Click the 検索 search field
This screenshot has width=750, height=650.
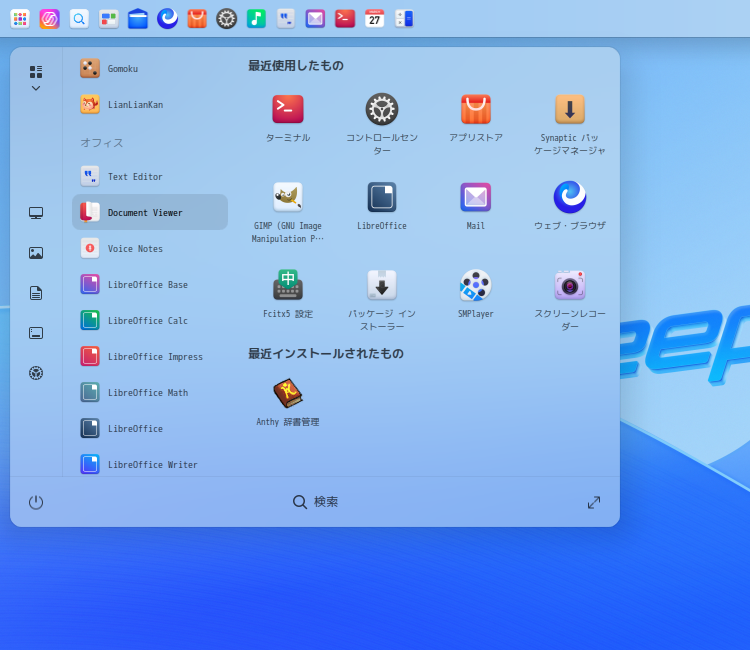point(316,502)
